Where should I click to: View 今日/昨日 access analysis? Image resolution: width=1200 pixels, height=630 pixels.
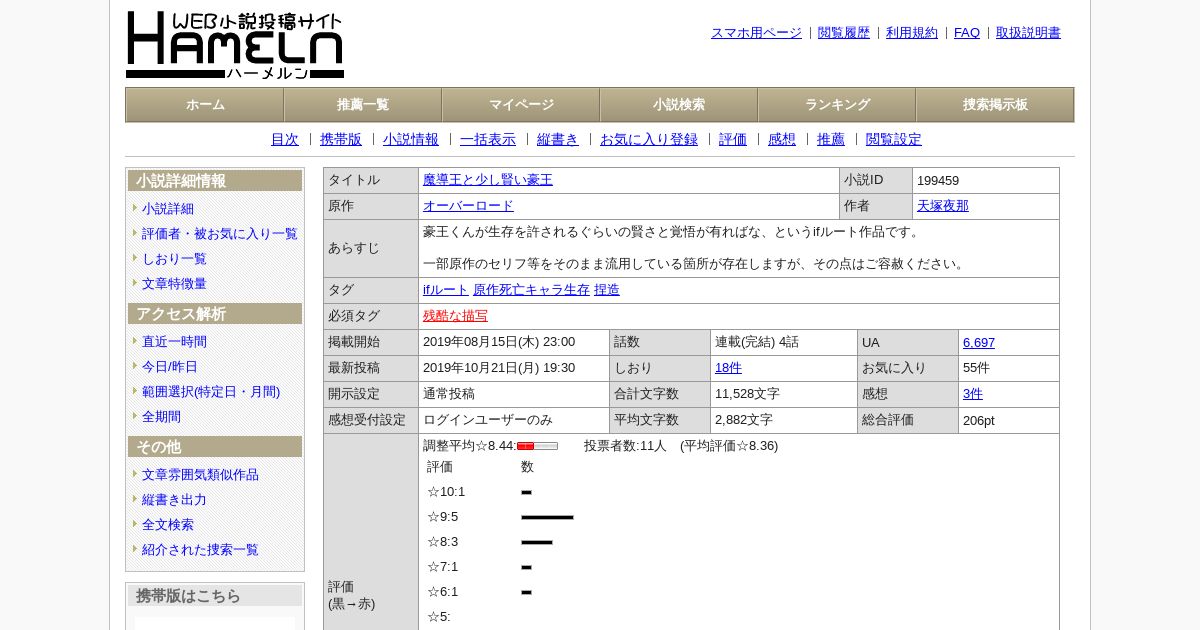coord(170,367)
